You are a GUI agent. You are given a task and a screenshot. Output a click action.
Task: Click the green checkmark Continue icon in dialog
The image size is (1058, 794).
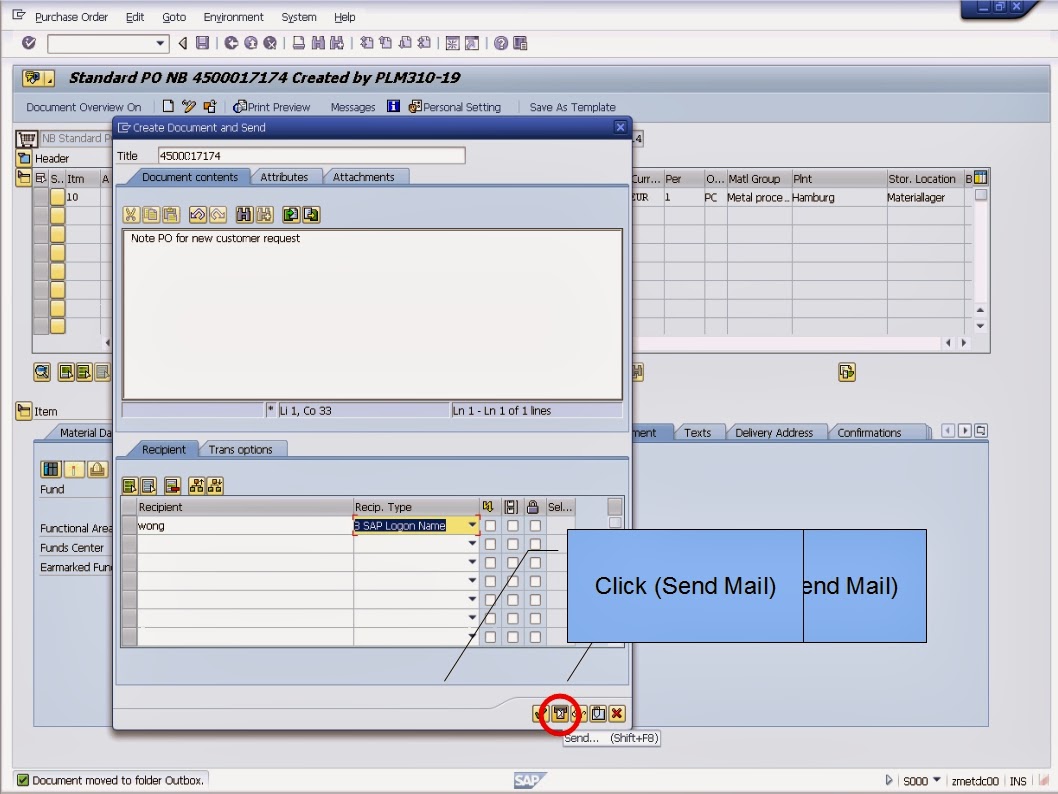(540, 713)
